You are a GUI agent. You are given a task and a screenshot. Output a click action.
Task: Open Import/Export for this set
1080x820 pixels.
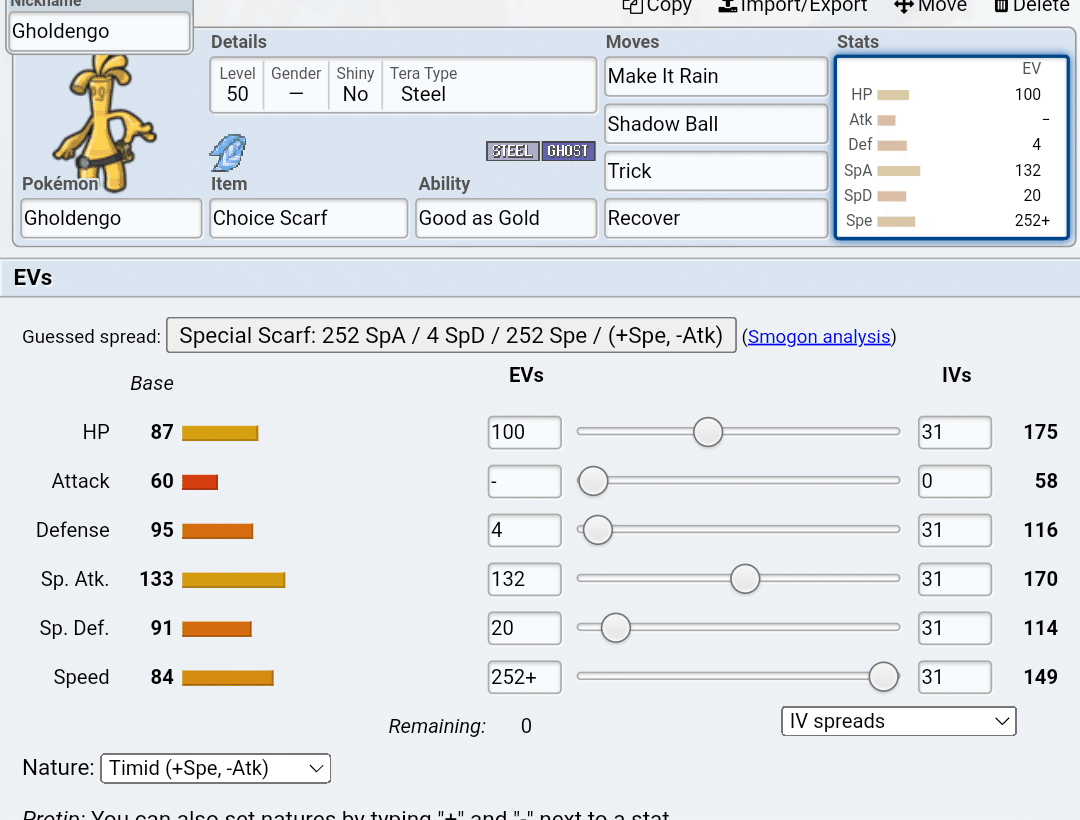(x=792, y=6)
